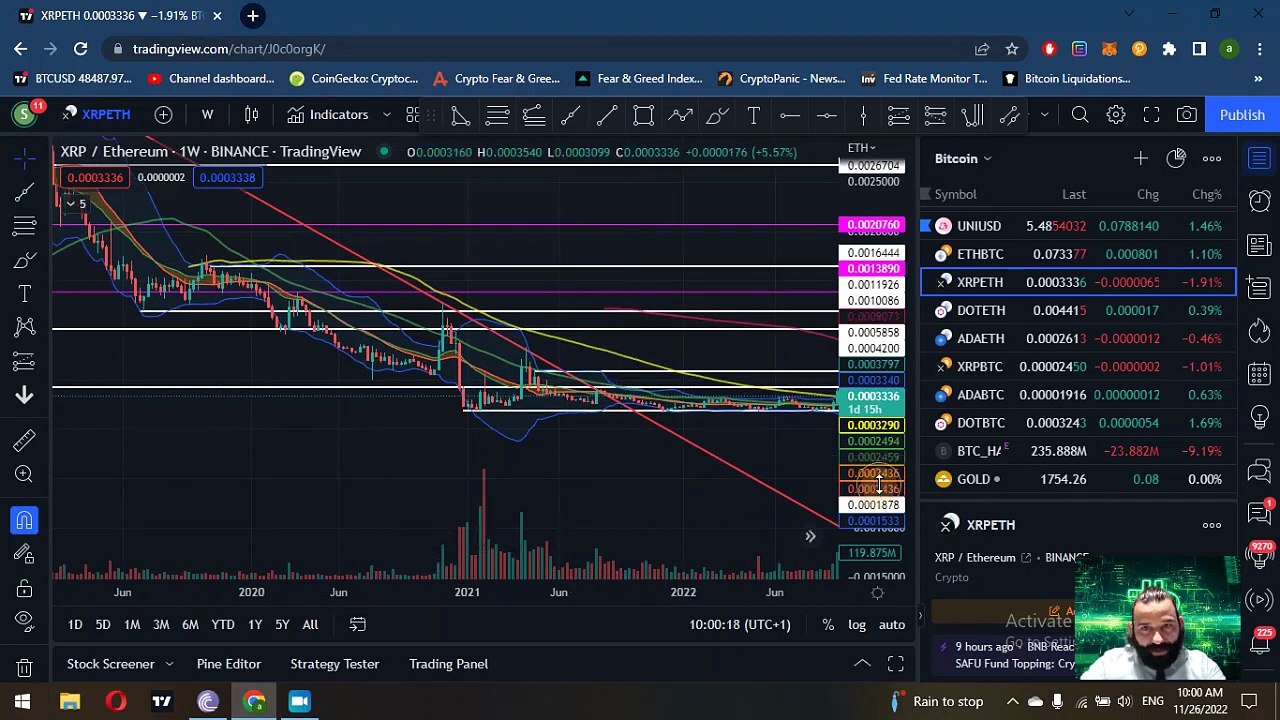The width and height of the screenshot is (1280, 720).
Task: Open the Alerts clock icon in right sidebar
Action: 1260,202
